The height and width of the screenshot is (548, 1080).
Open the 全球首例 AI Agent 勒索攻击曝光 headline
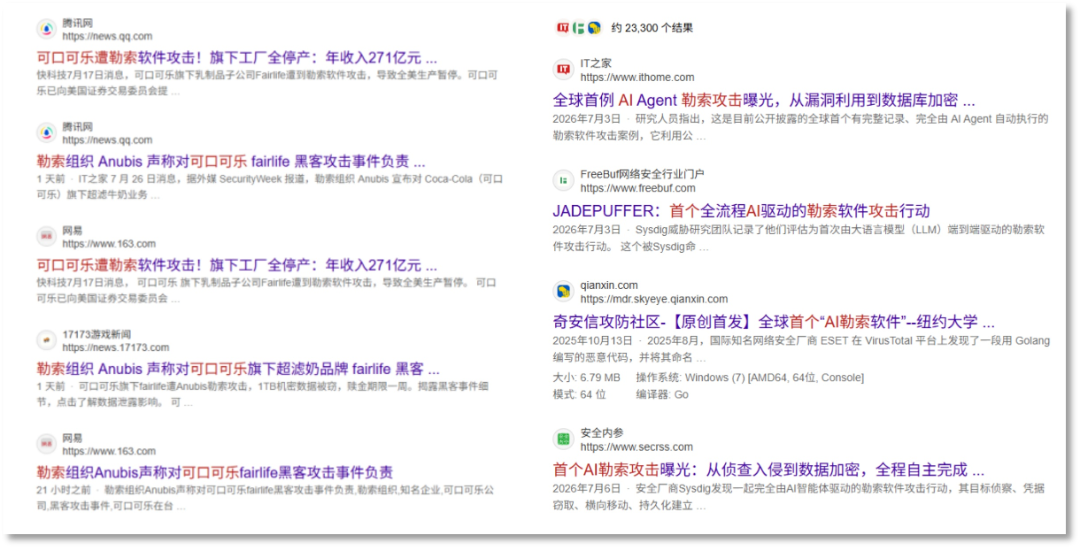click(x=764, y=100)
